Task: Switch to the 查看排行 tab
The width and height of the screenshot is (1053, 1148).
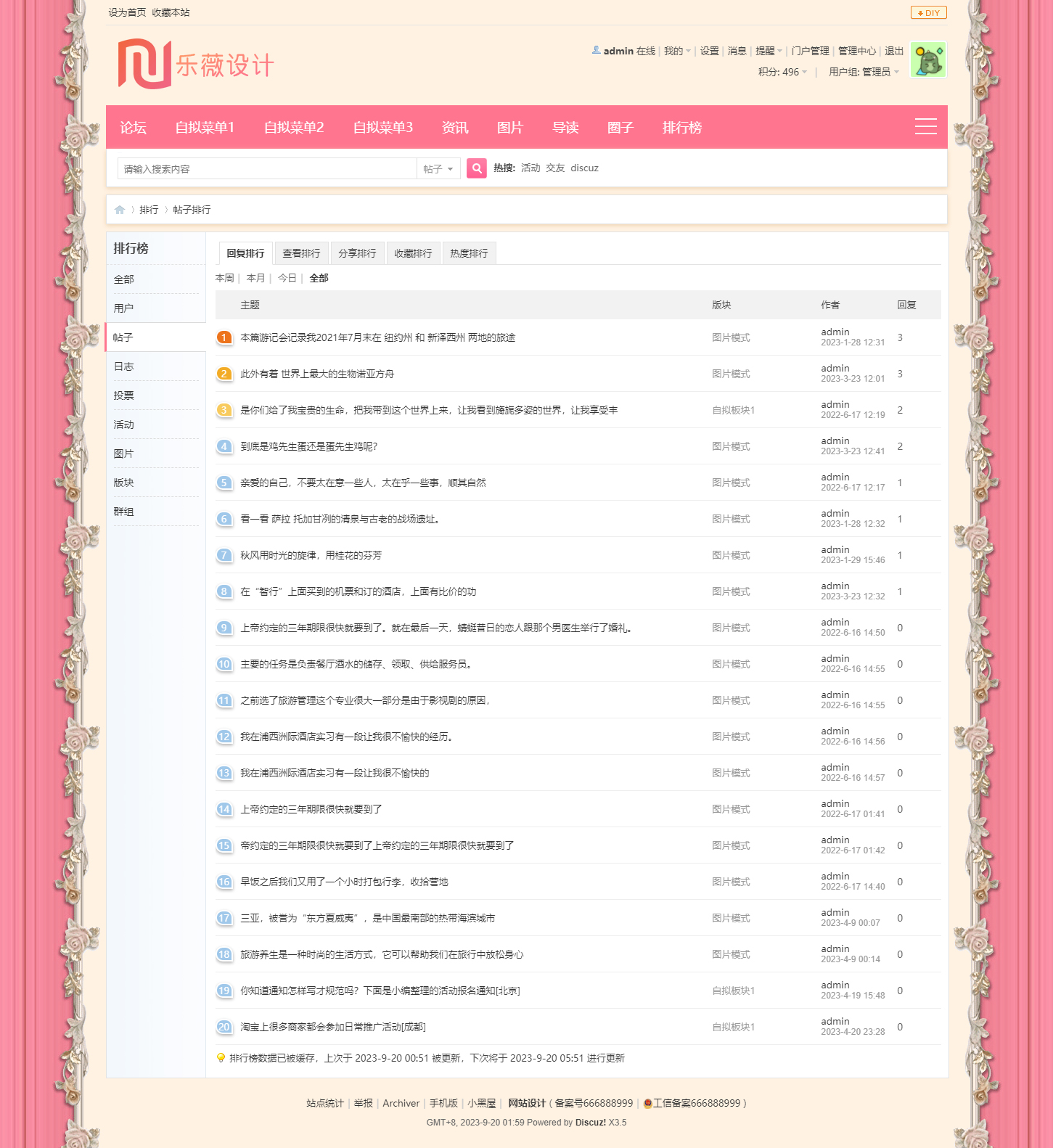Action: (x=301, y=253)
